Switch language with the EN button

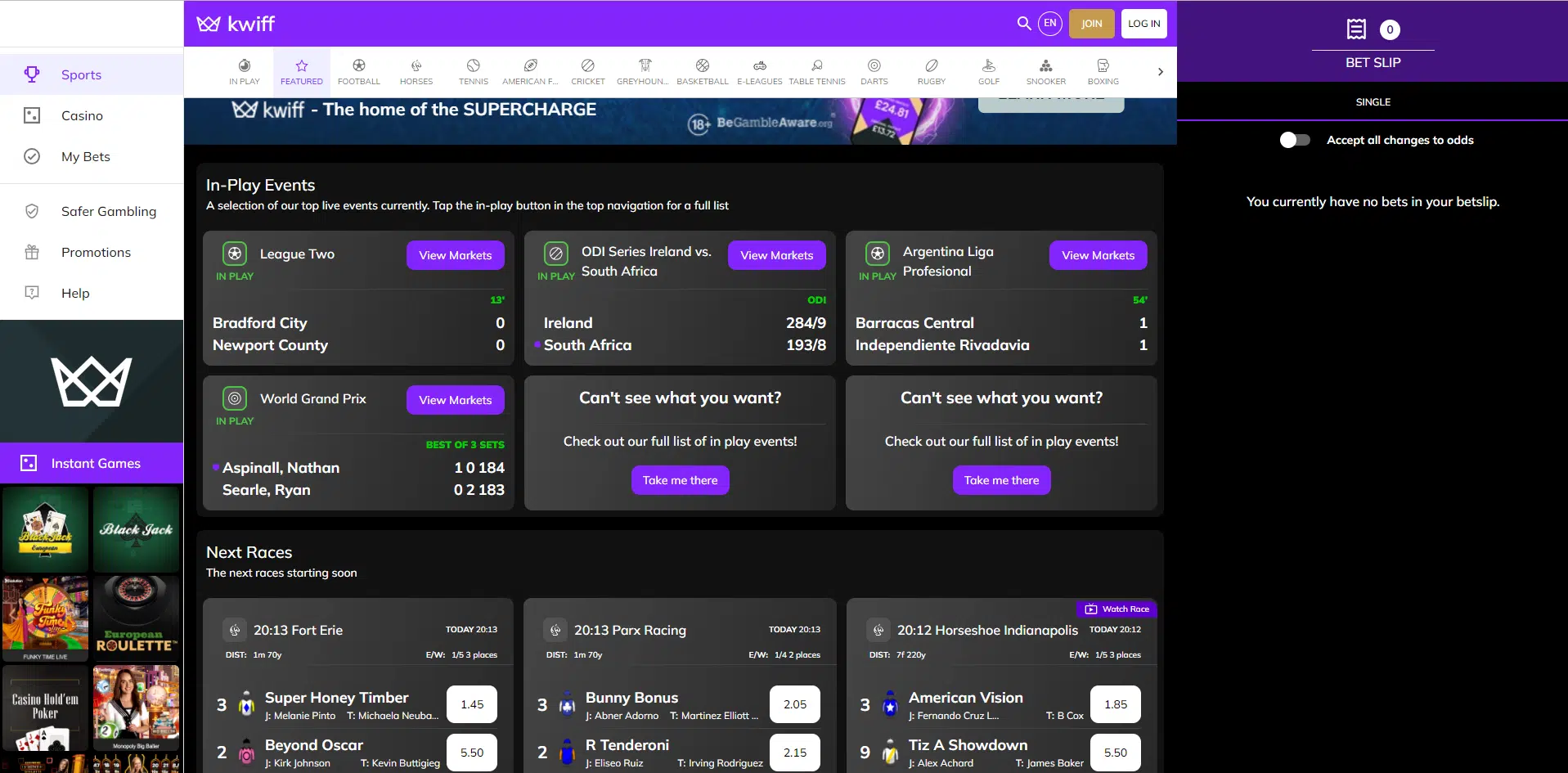coord(1050,24)
